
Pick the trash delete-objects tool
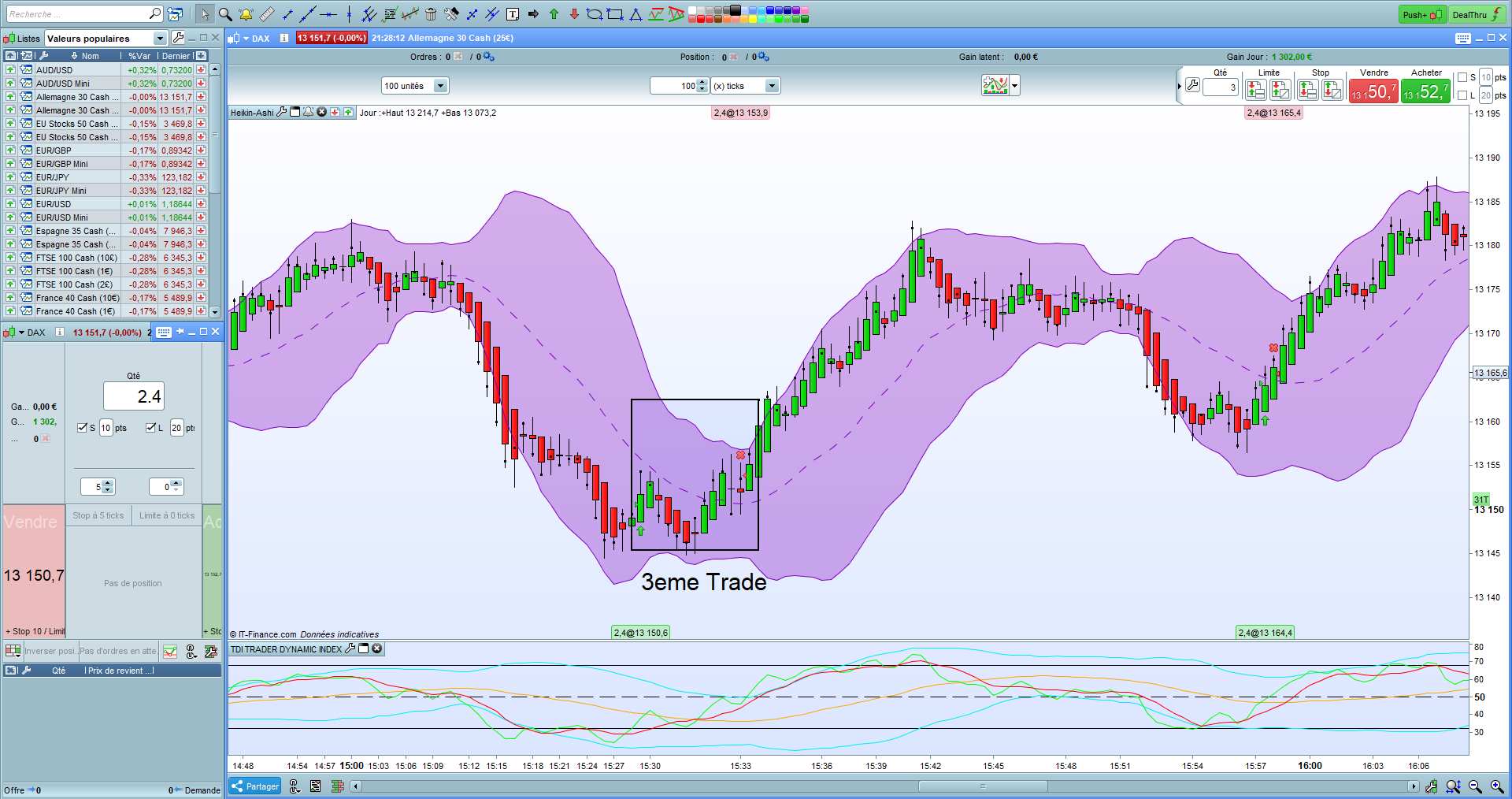430,14
